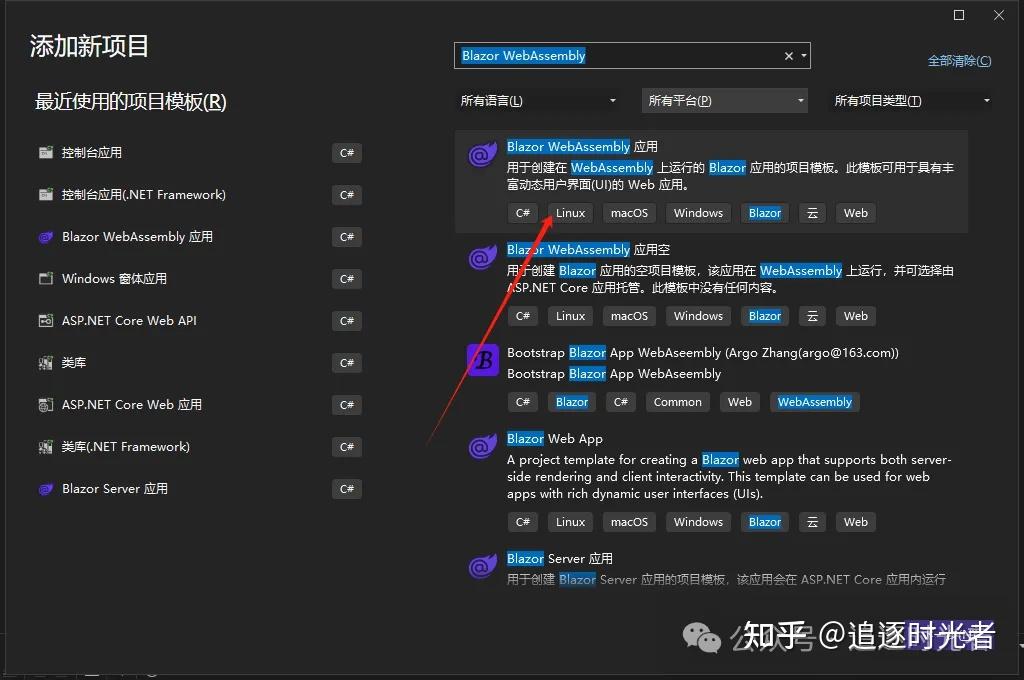This screenshot has height=680, width=1024.
Task: Click the 云 tag under Blazor Web App
Action: click(x=812, y=522)
